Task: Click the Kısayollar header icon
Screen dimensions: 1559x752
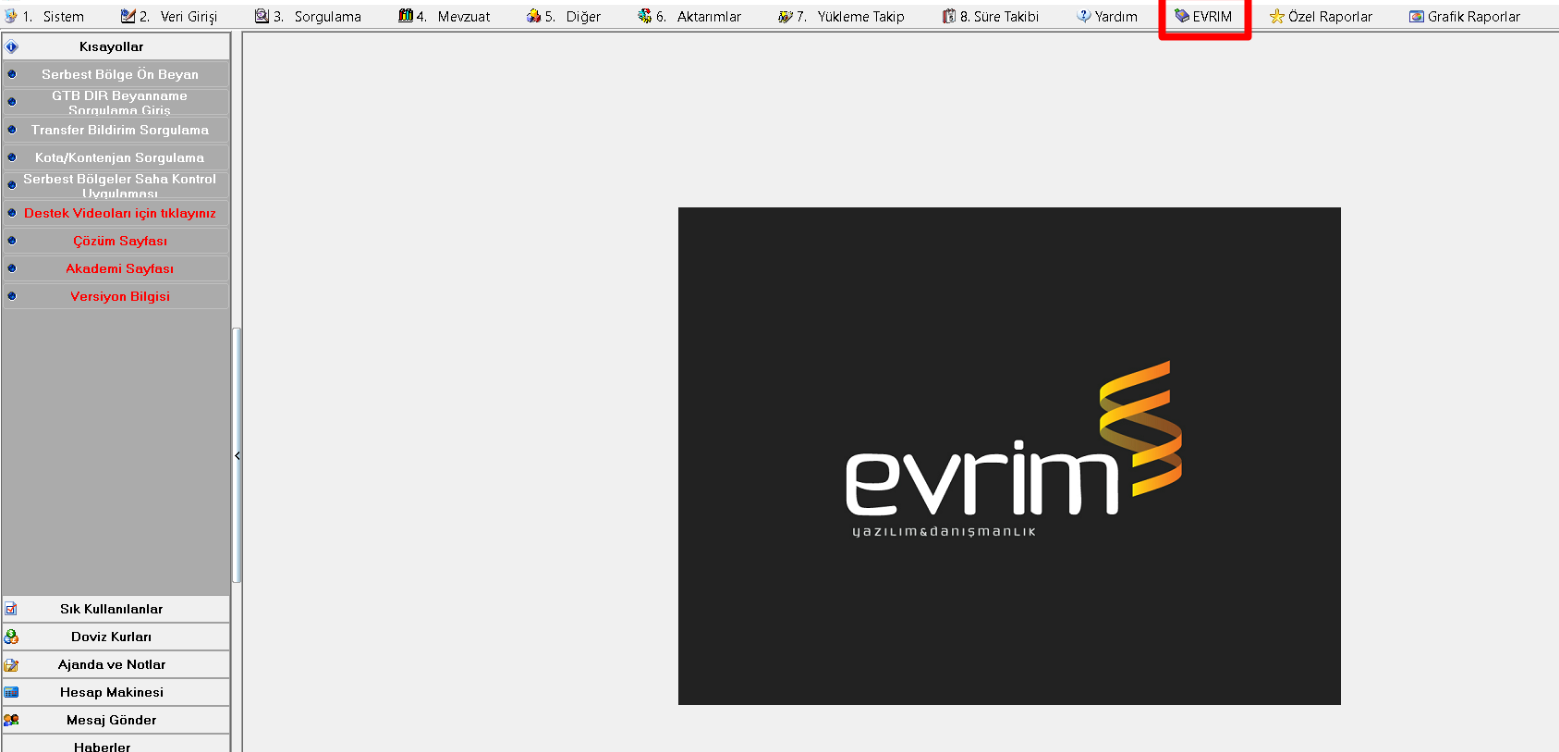Action: 12,47
